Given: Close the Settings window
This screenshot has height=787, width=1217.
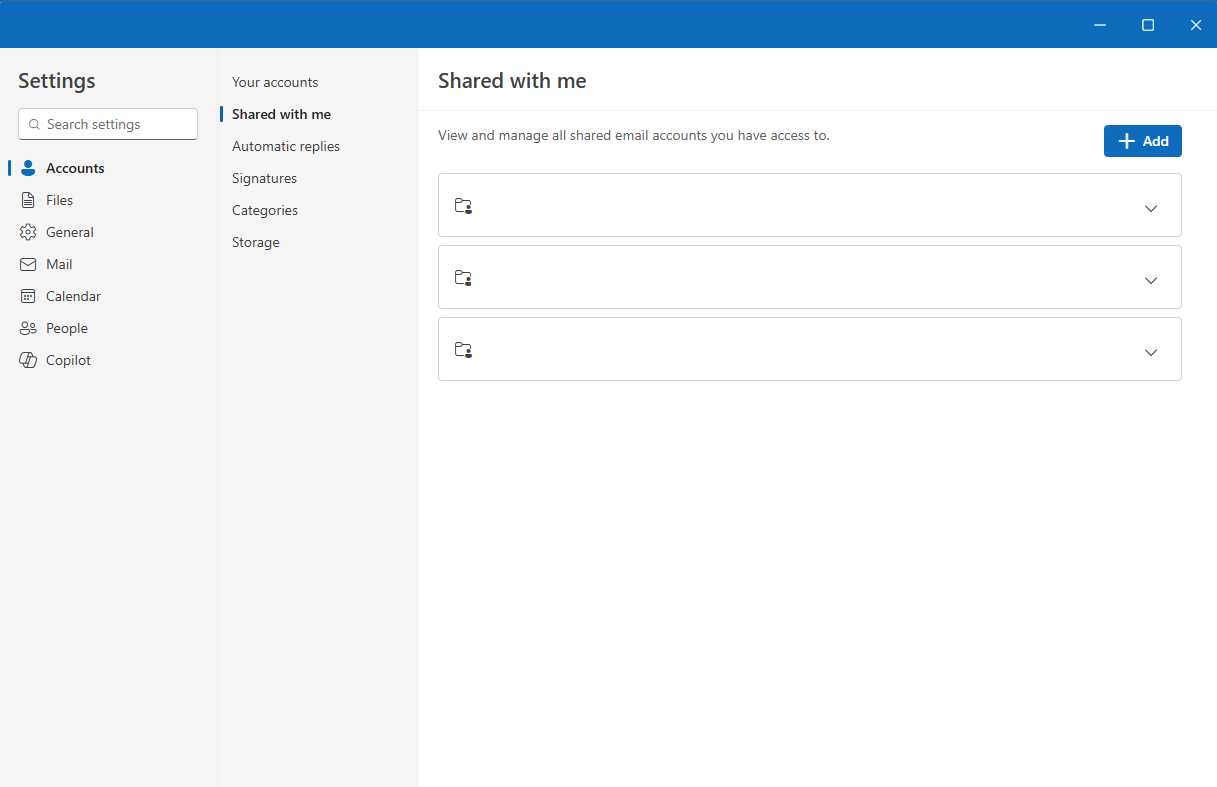Looking at the screenshot, I should click(x=1196, y=25).
